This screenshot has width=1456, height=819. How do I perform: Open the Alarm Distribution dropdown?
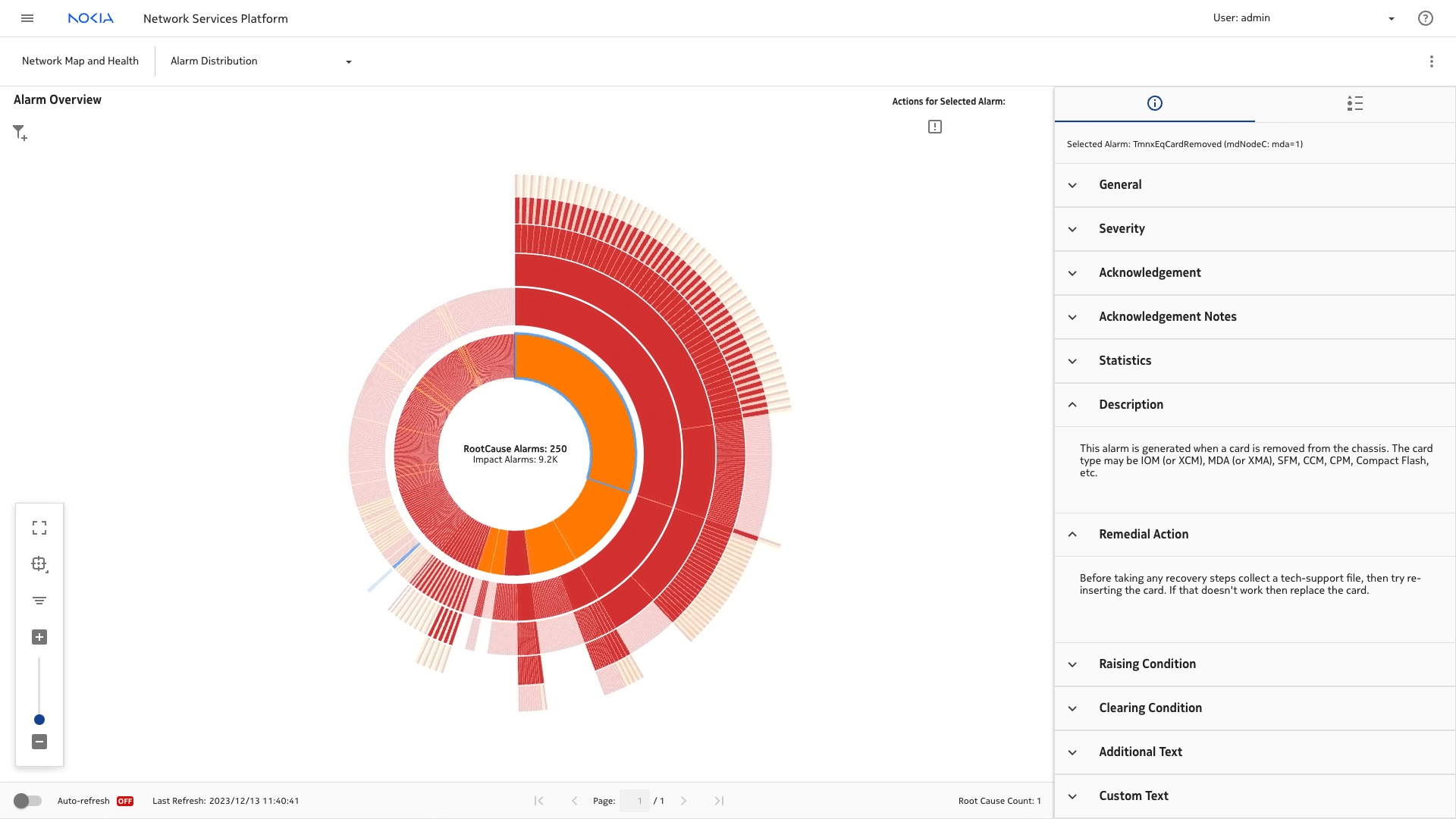click(261, 61)
